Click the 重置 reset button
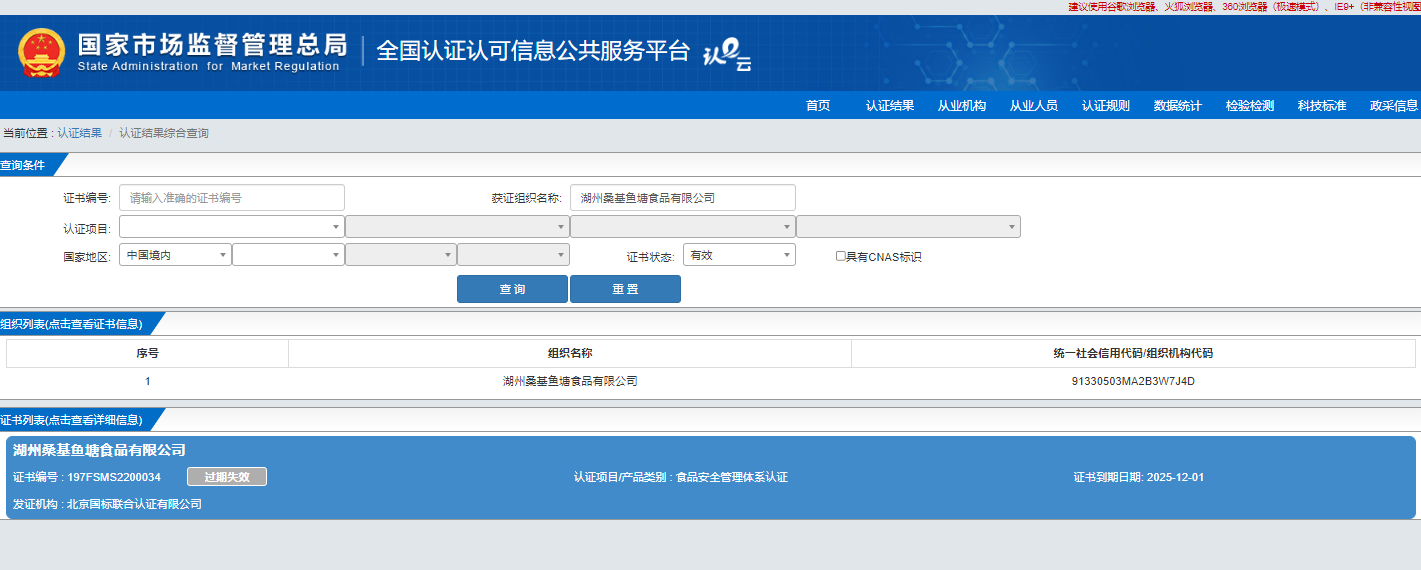This screenshot has width=1421, height=570. (625, 289)
